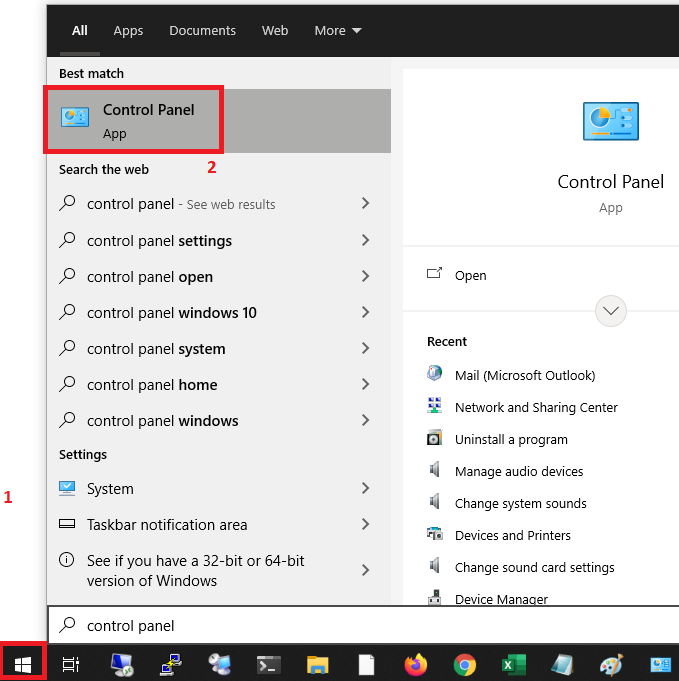The width and height of the screenshot is (679, 681).
Task: Open File Explorer from taskbar
Action: (318, 664)
